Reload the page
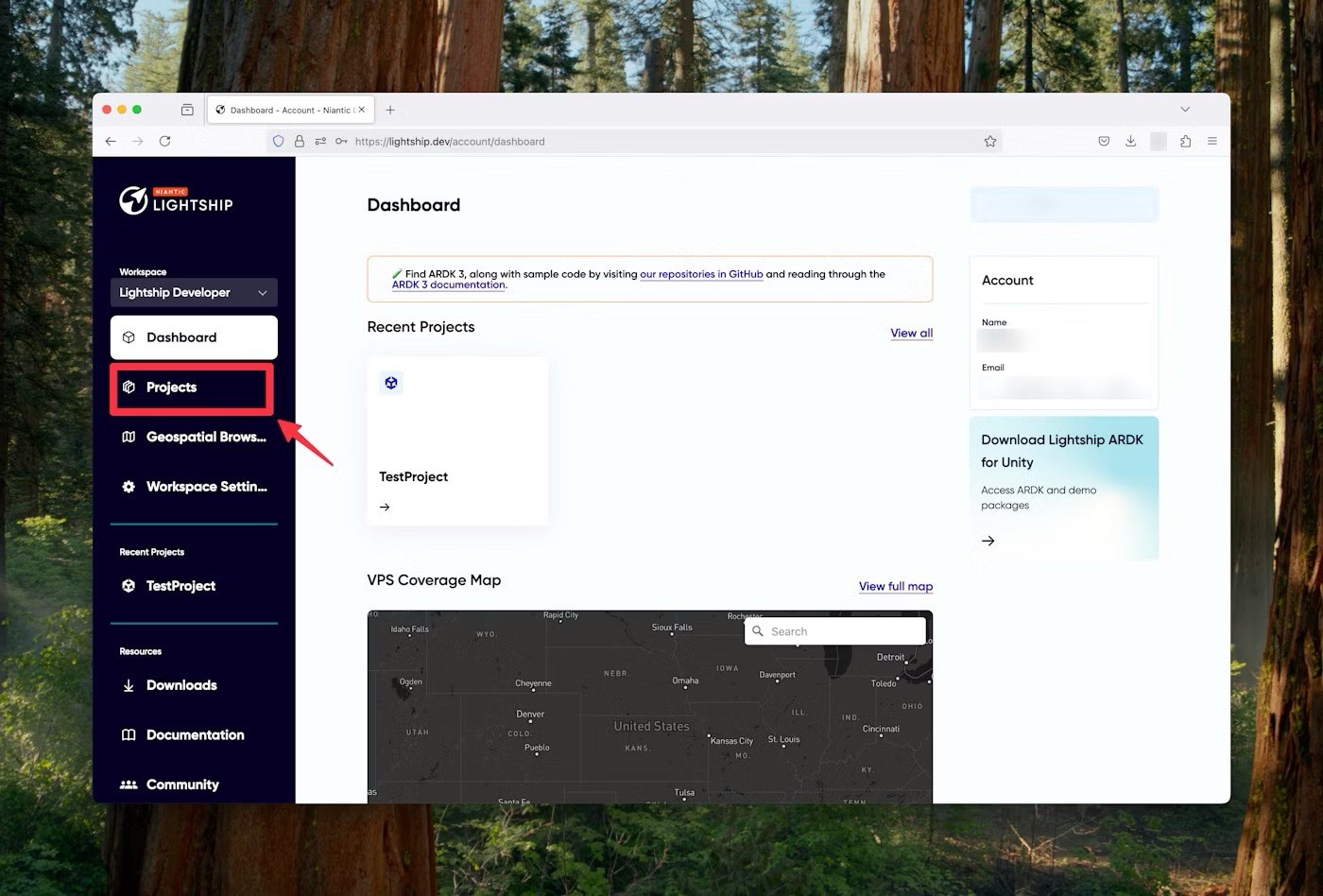The height and width of the screenshot is (896, 1323). (165, 141)
